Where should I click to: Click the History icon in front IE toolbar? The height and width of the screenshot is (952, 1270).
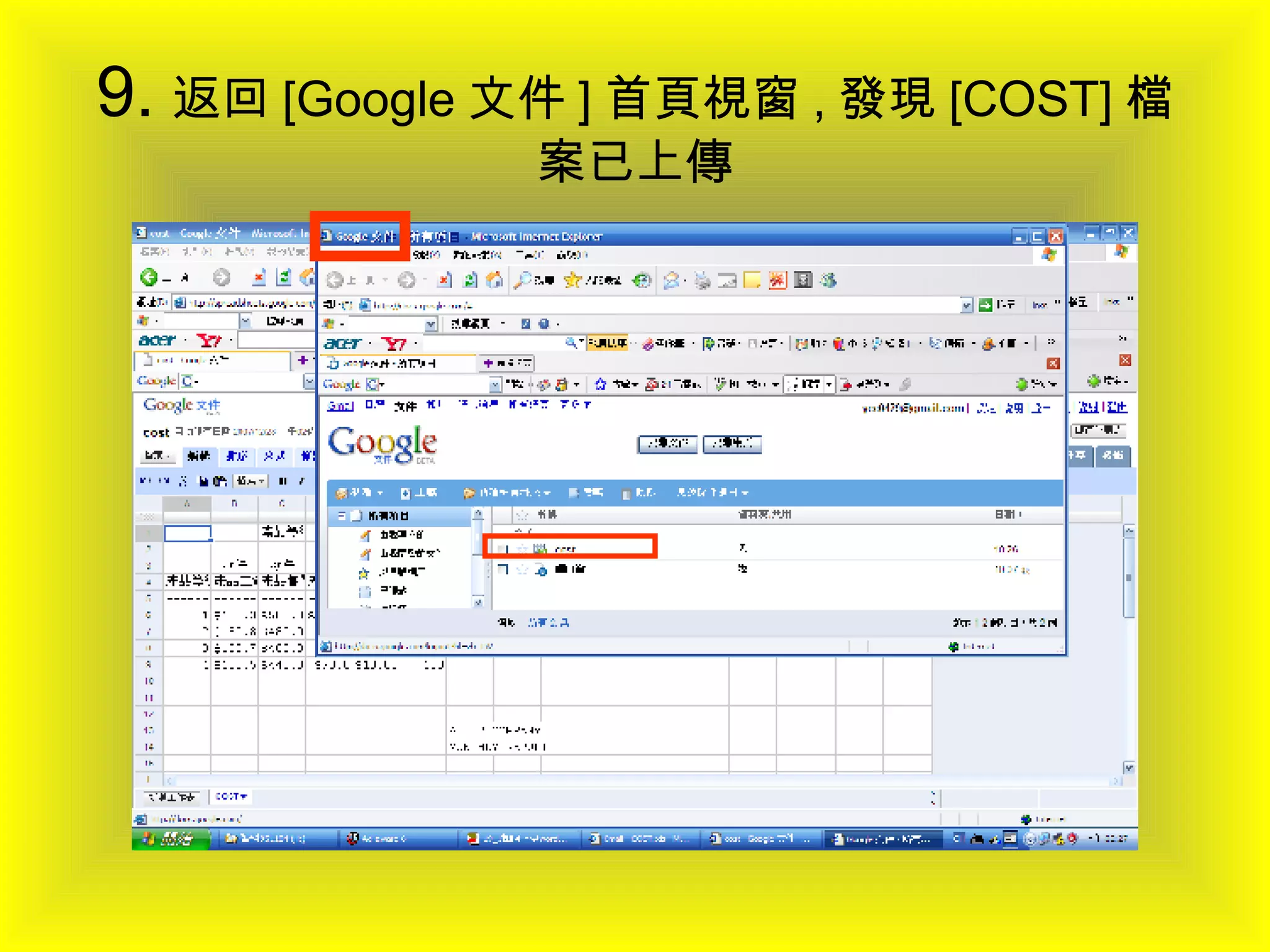pos(642,280)
